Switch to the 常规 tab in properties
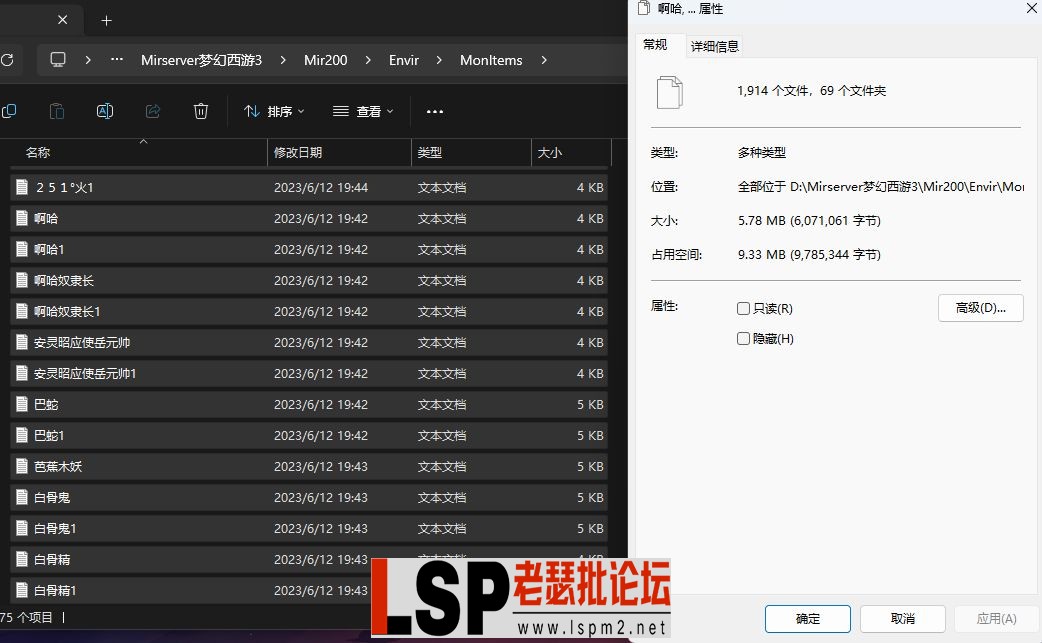The height and width of the screenshot is (643, 1042). pos(655,44)
